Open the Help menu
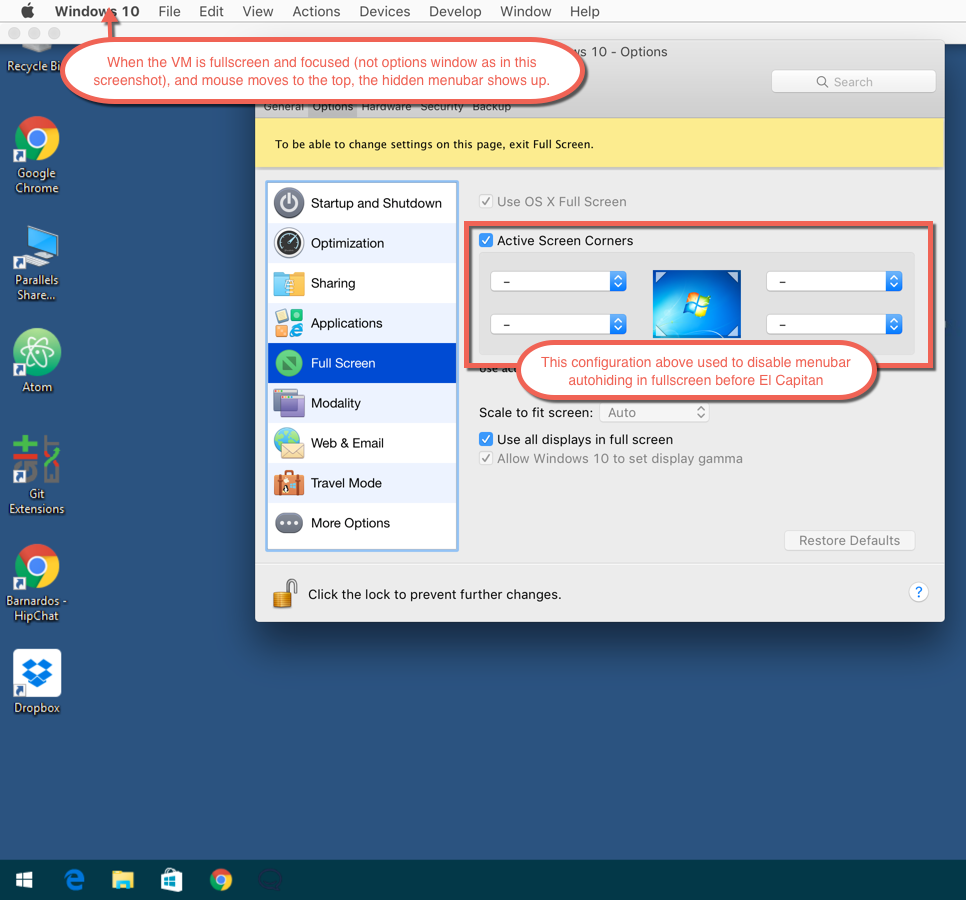966x900 pixels. pos(585,11)
